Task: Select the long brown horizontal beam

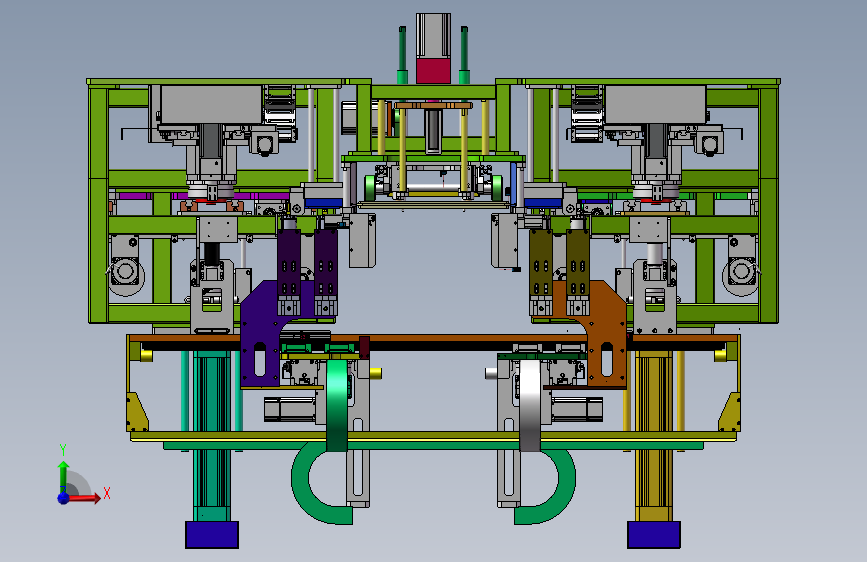Action: click(433, 338)
